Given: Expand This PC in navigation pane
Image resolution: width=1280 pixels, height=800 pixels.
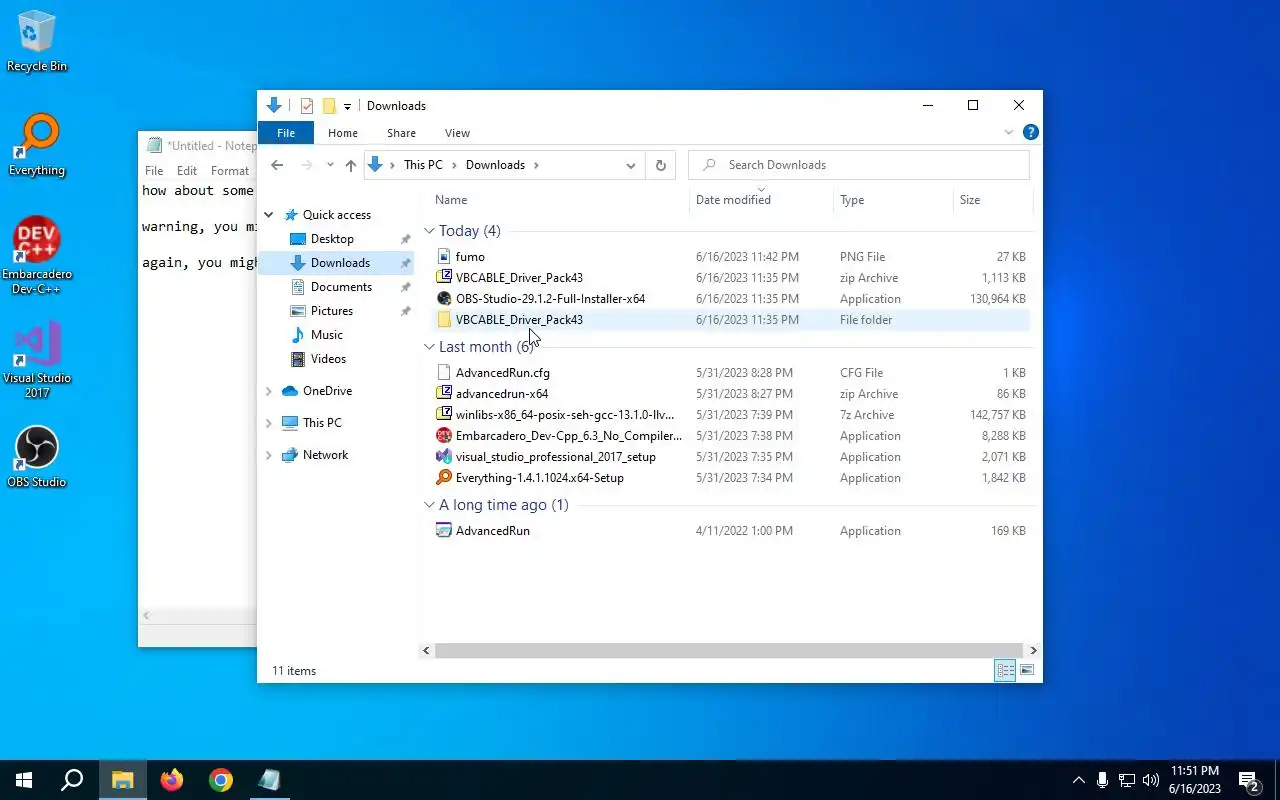Looking at the screenshot, I should pos(269,423).
